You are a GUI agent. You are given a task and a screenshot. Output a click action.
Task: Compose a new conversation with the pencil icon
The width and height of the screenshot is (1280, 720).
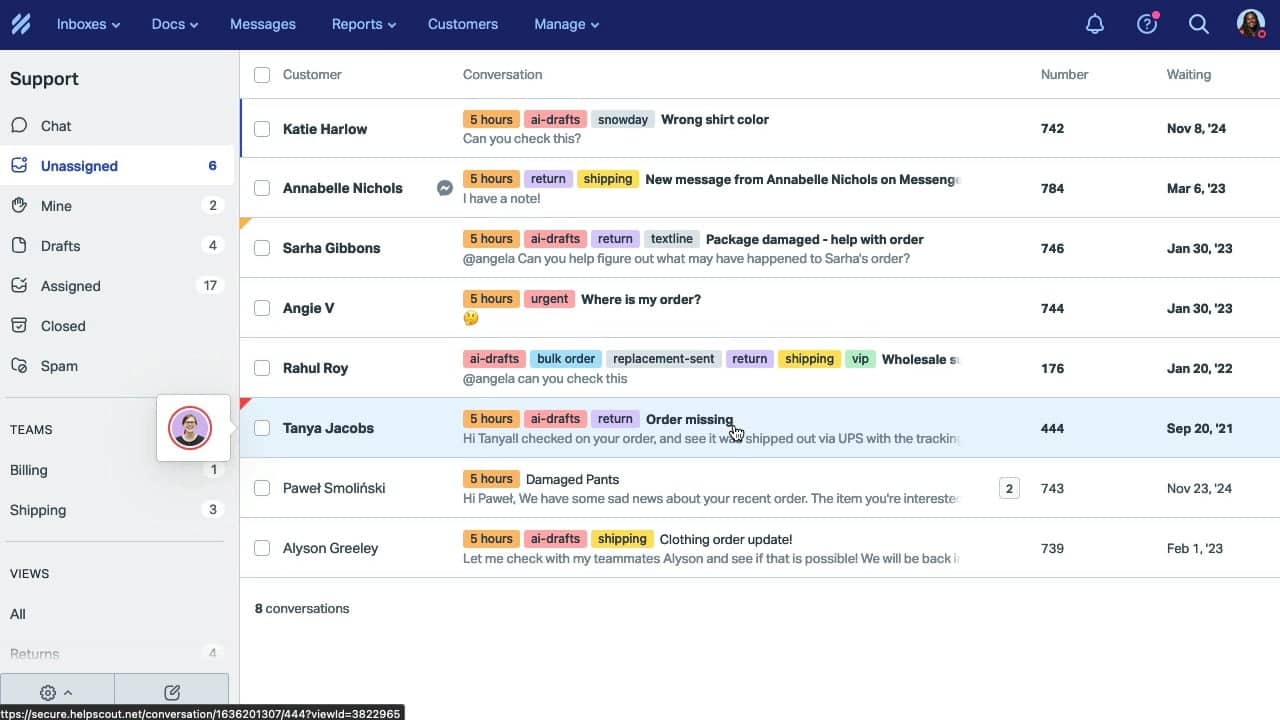click(x=171, y=691)
